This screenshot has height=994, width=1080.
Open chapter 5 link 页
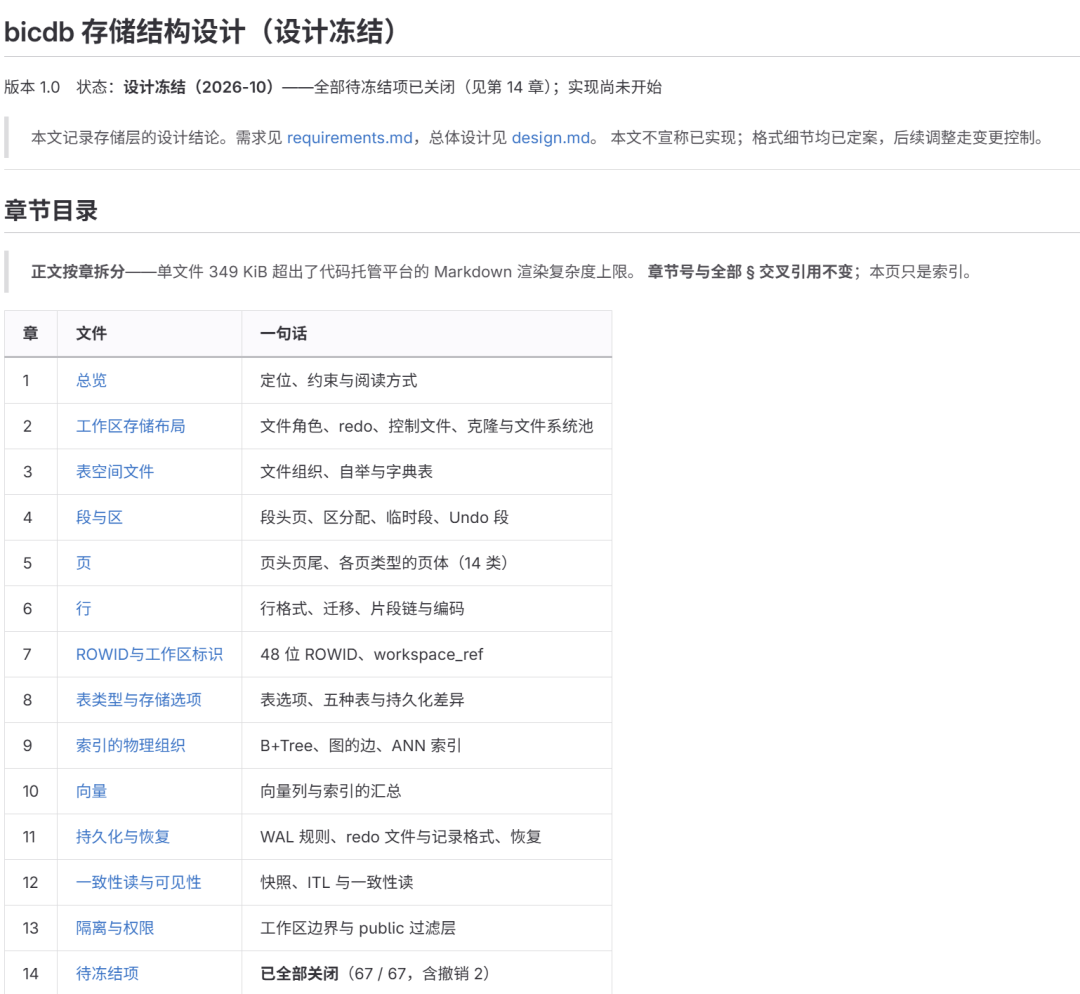tap(83, 563)
